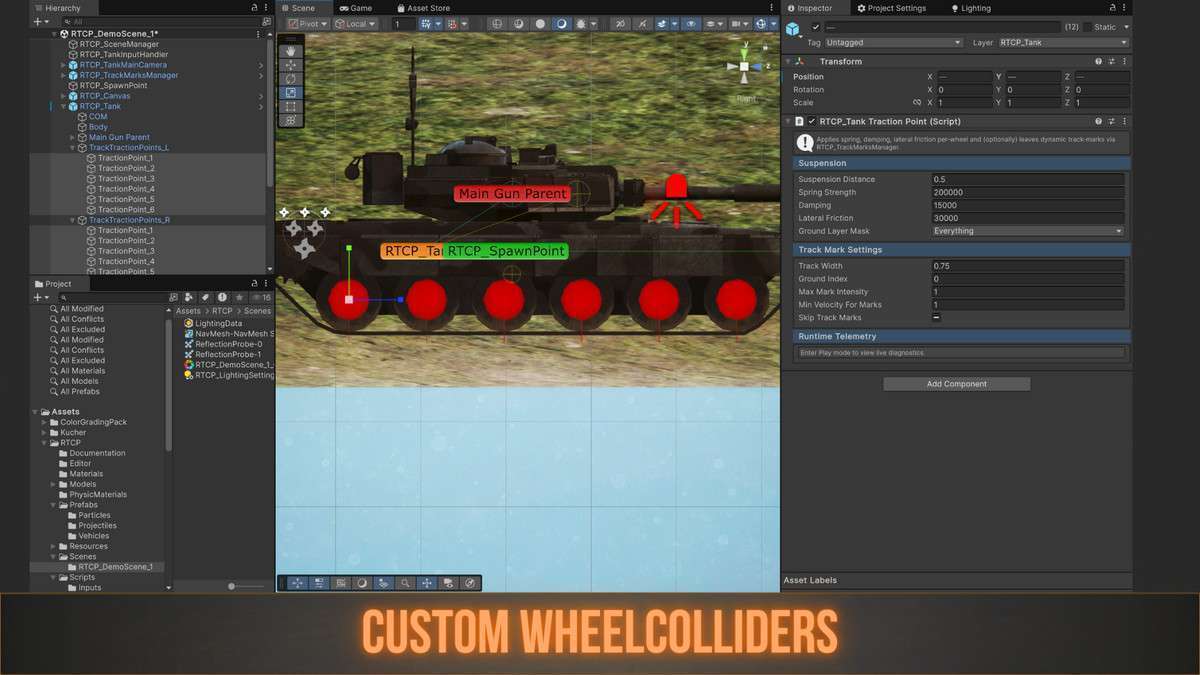Switch to Project Settings tab
The width and height of the screenshot is (1200, 675).
point(890,8)
